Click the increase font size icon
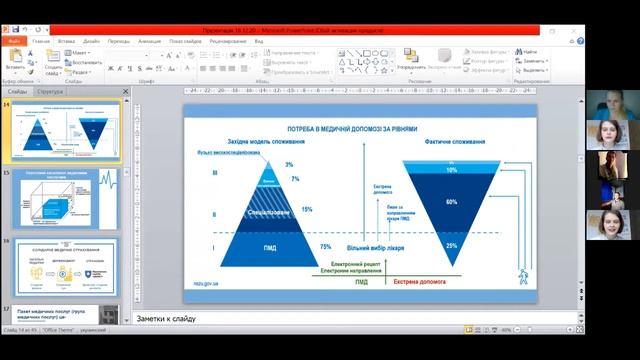640x360 pixels. click(x=169, y=55)
